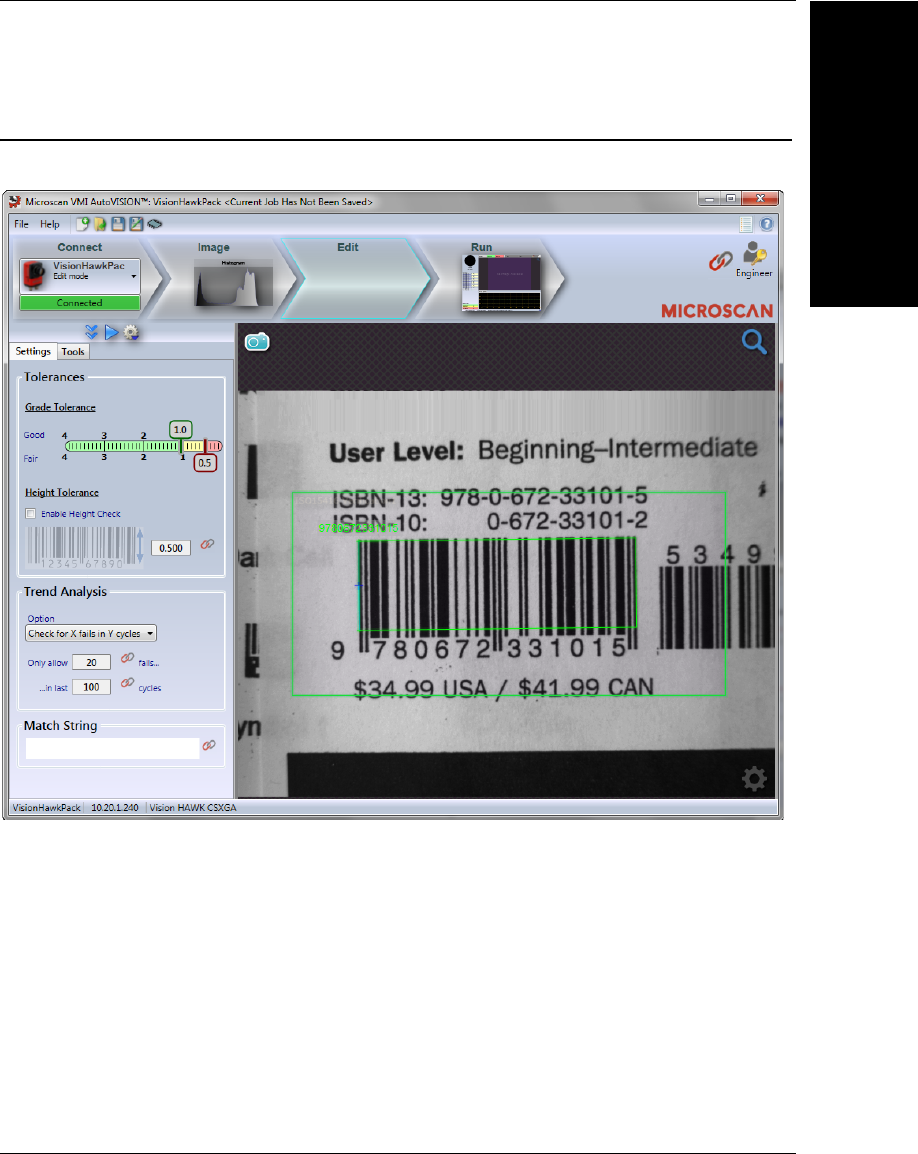This screenshot has height=1154, width=918.
Task: Open the gear options icon above Settings tab
Action: pos(131,333)
